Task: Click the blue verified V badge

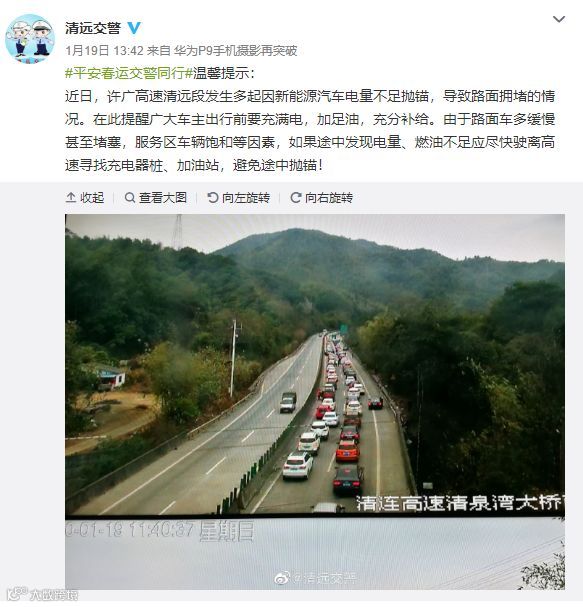Action: (134, 28)
